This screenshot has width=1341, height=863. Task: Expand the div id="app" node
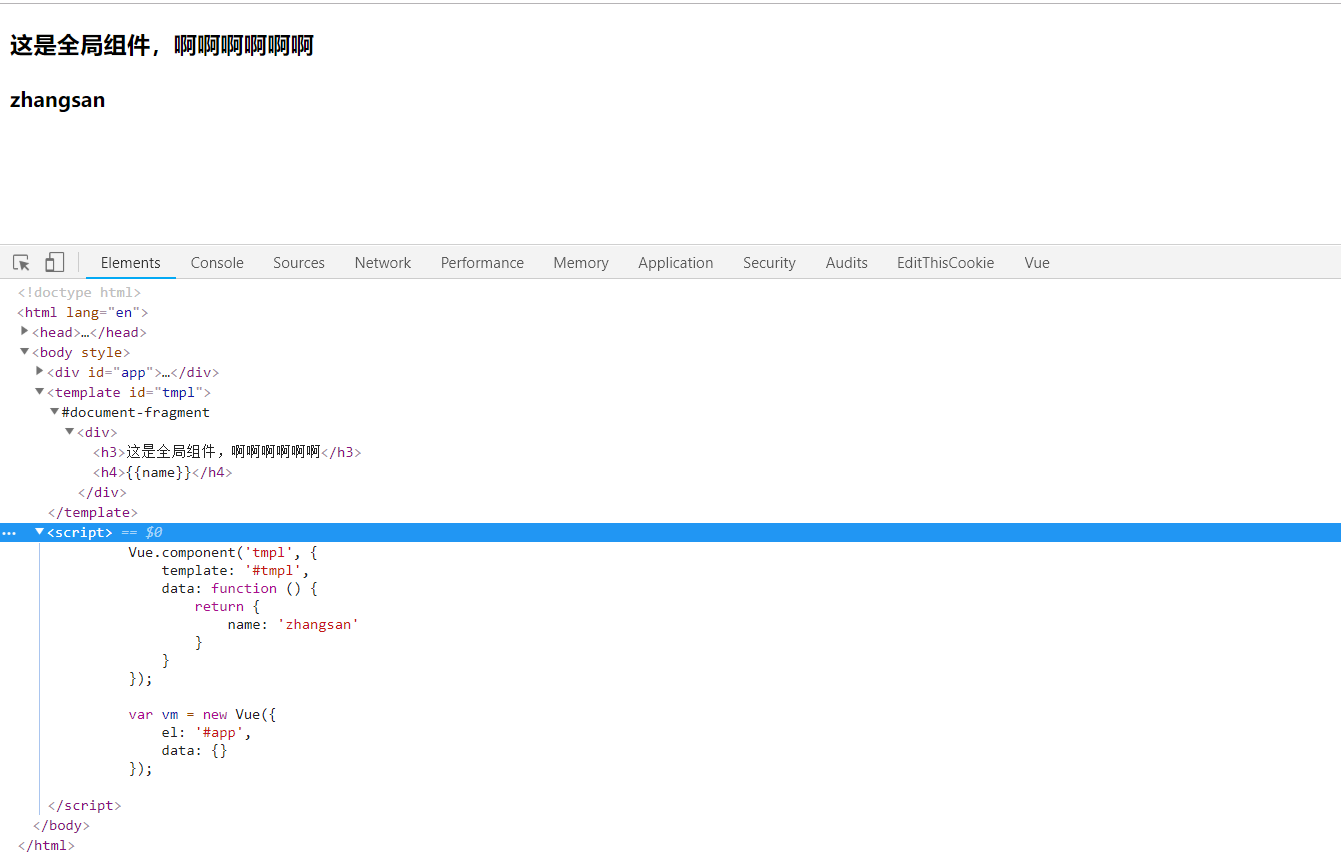[x=40, y=371]
